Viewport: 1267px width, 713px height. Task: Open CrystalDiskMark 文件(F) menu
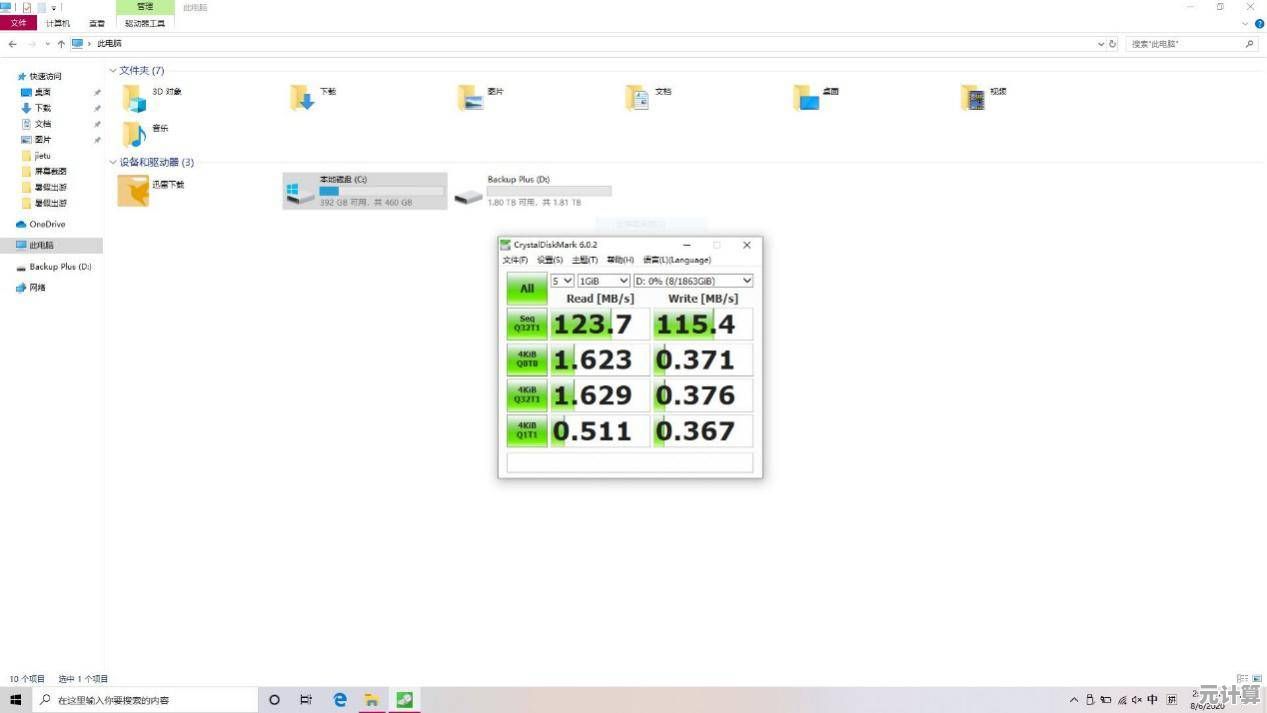click(x=515, y=260)
